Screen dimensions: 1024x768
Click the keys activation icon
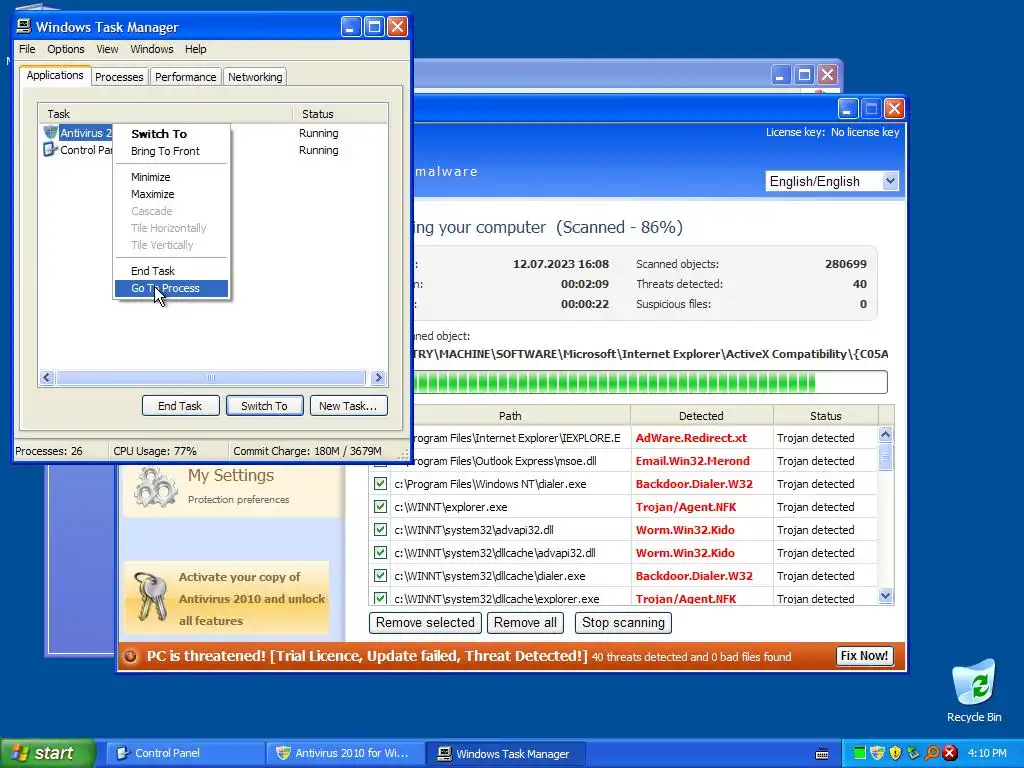pos(151,597)
